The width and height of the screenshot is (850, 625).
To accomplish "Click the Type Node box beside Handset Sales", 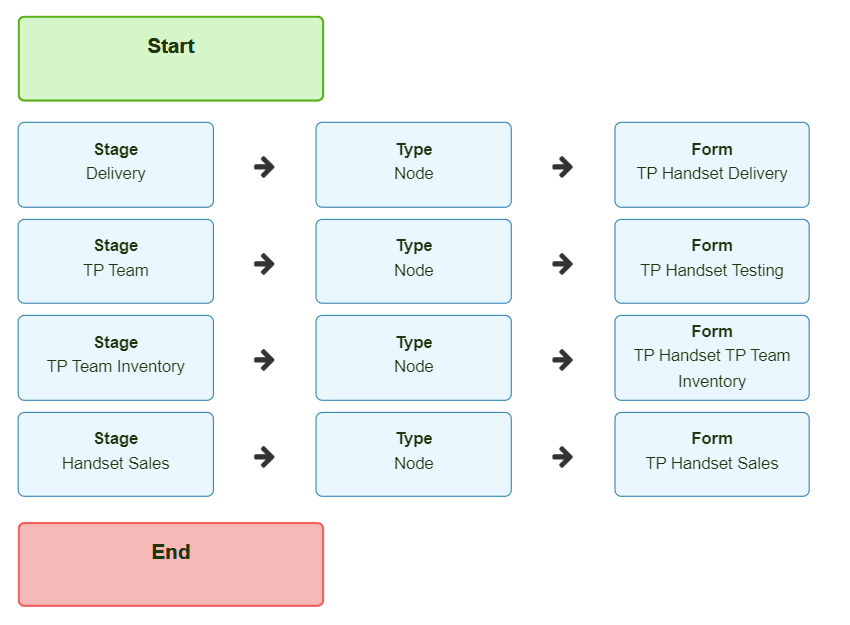I will tap(414, 454).
